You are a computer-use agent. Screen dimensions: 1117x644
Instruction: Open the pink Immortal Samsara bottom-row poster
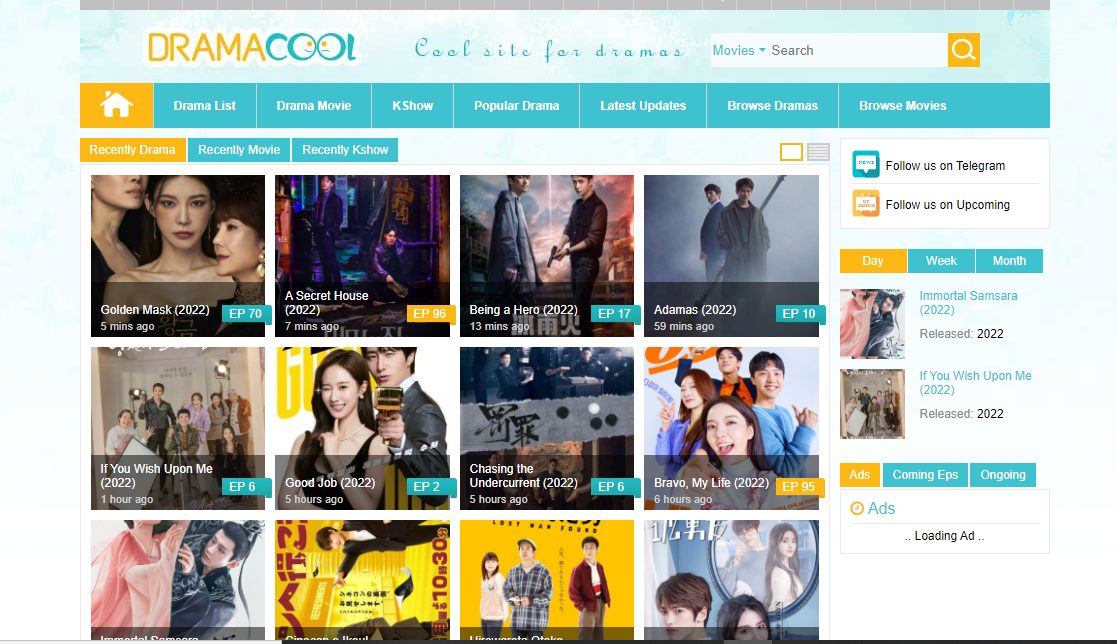point(178,580)
